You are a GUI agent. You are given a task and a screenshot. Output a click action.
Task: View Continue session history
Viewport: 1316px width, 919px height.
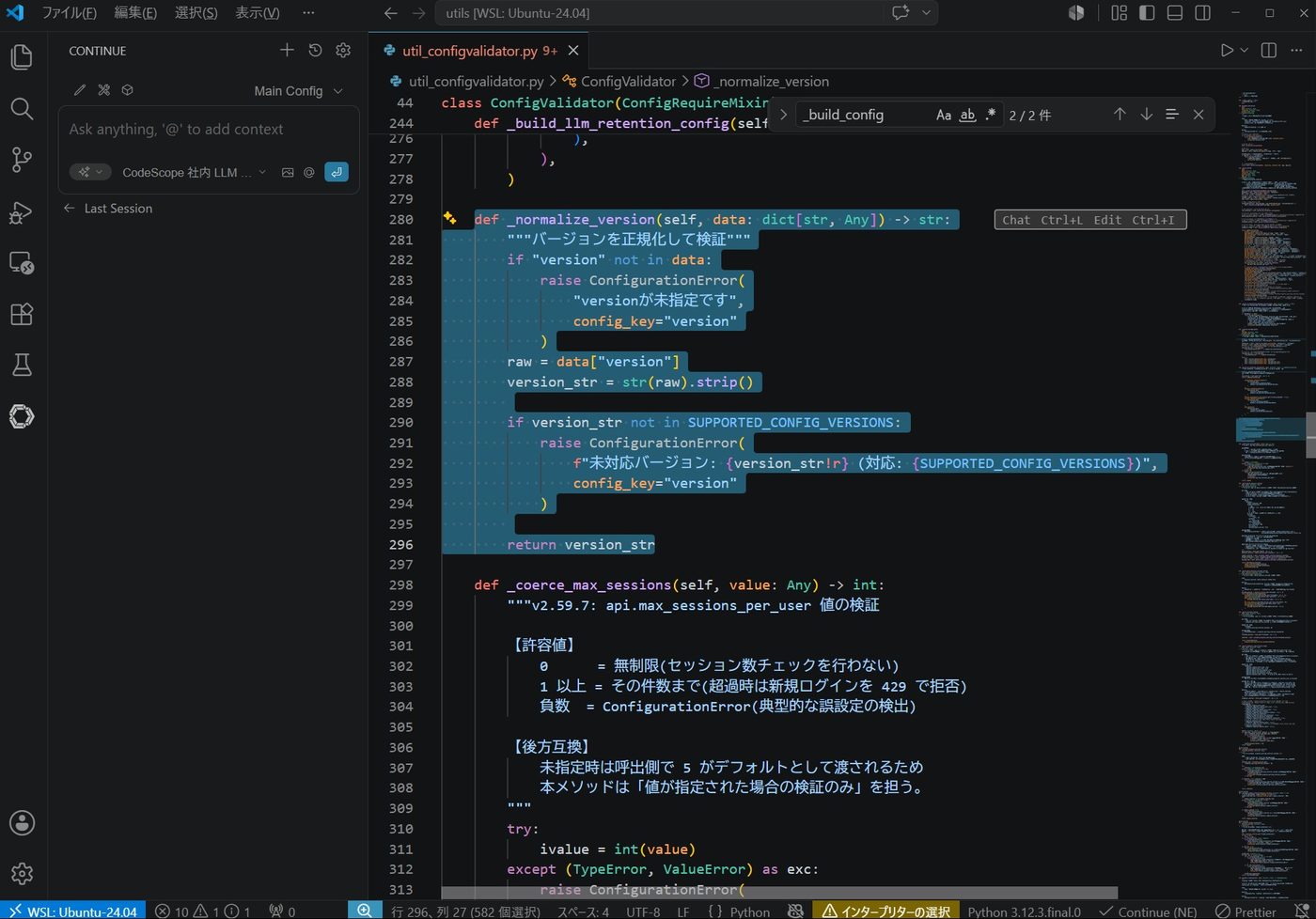(x=315, y=50)
